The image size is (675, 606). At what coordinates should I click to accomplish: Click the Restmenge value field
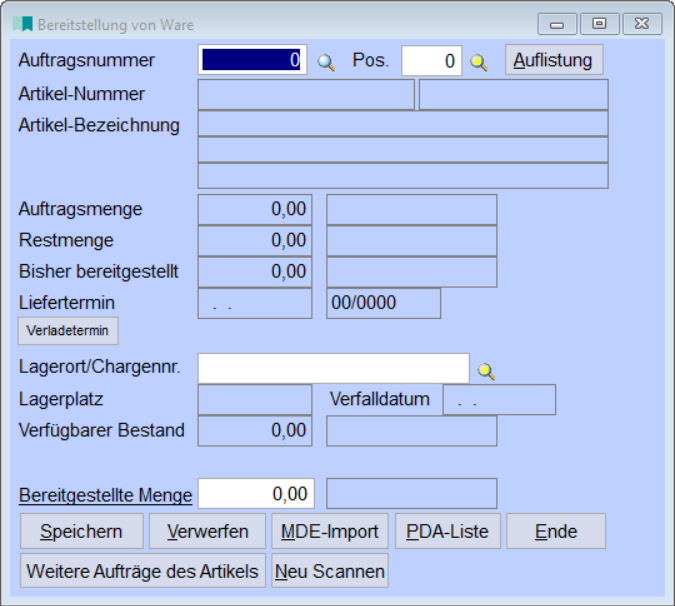255,241
